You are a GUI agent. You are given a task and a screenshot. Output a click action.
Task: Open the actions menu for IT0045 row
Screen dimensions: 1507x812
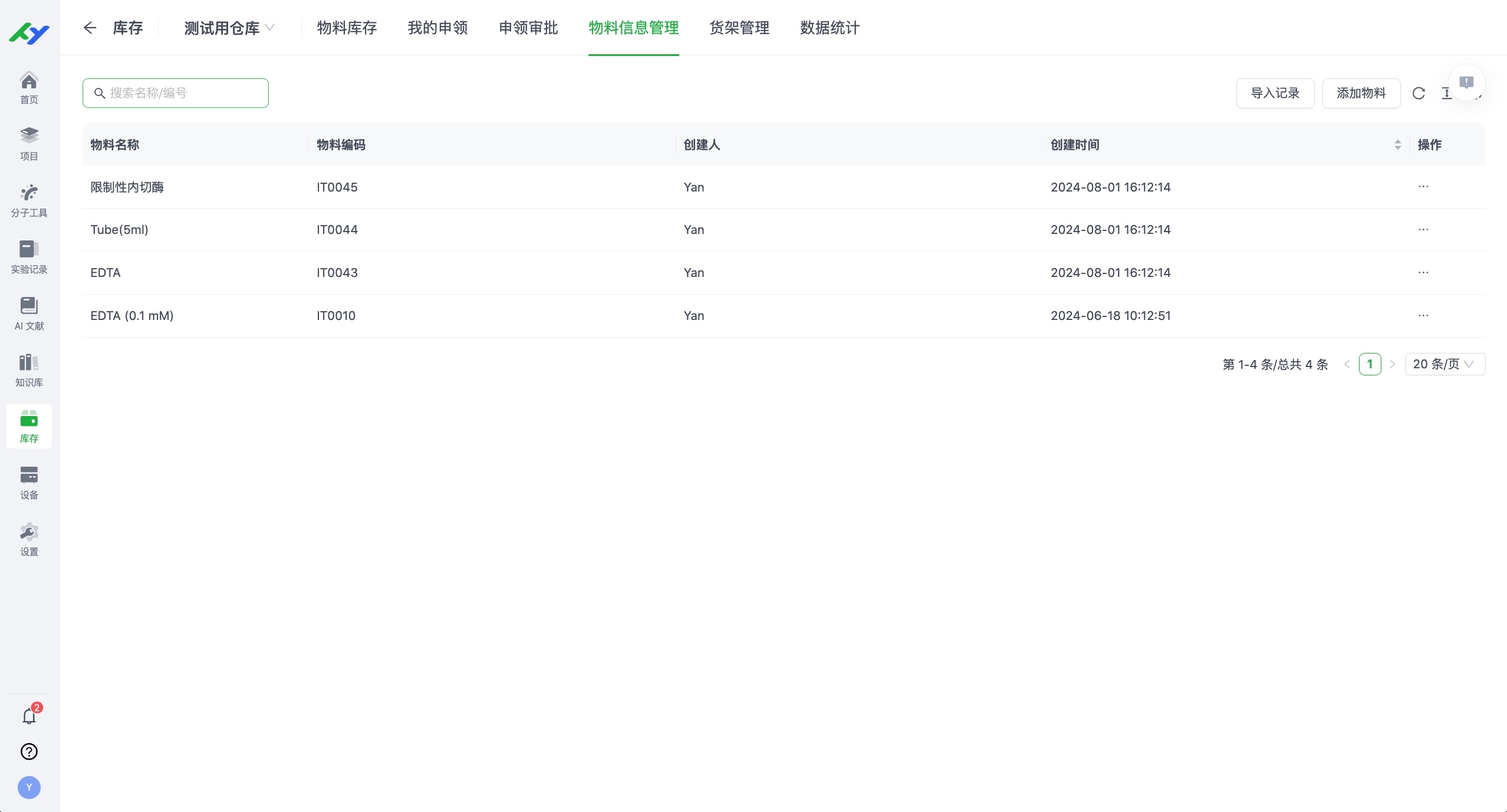pyautogui.click(x=1424, y=187)
